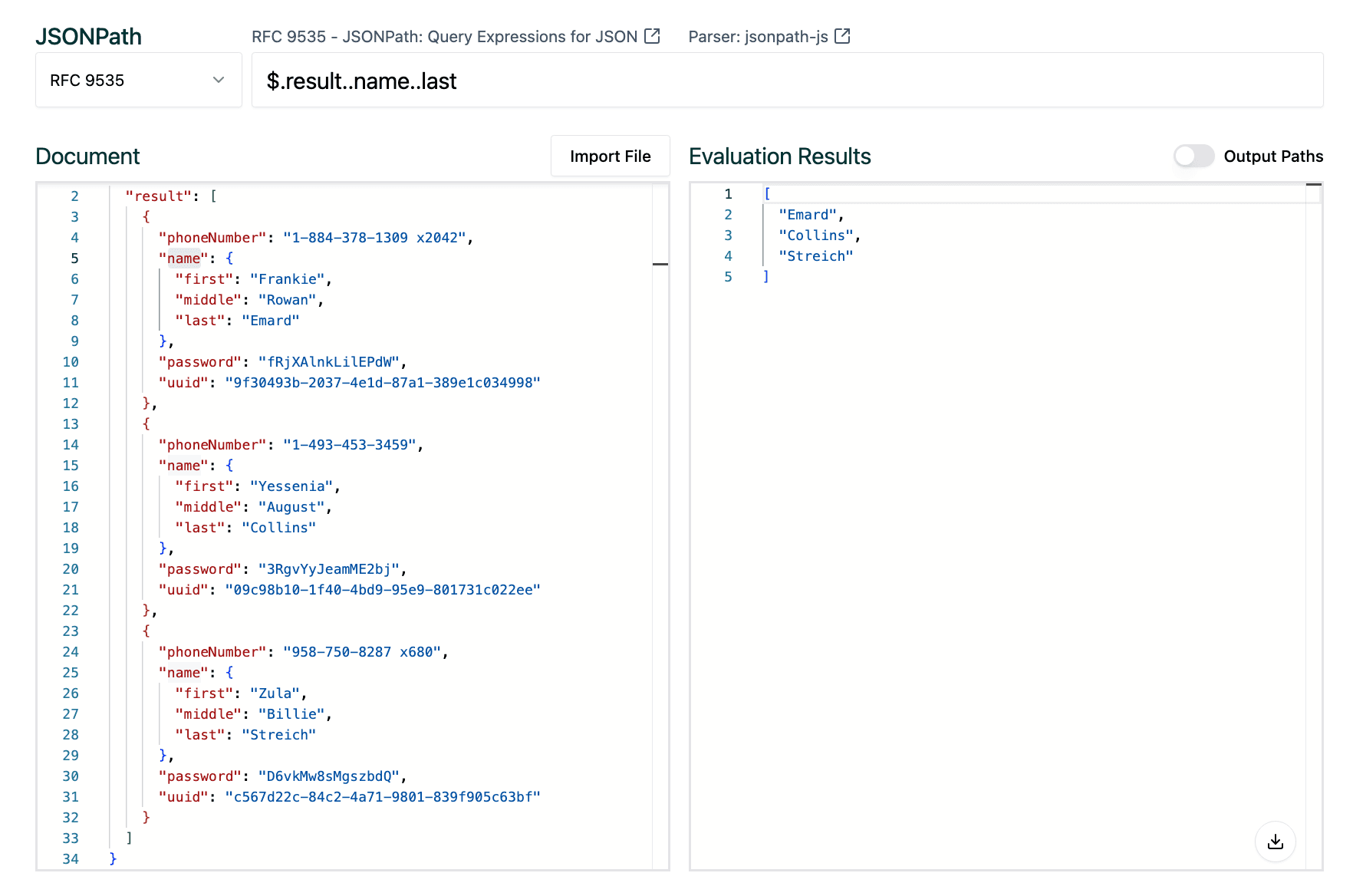
Task: Click the chevron arrow in the RFC 9535 selector
Action: coord(219,80)
